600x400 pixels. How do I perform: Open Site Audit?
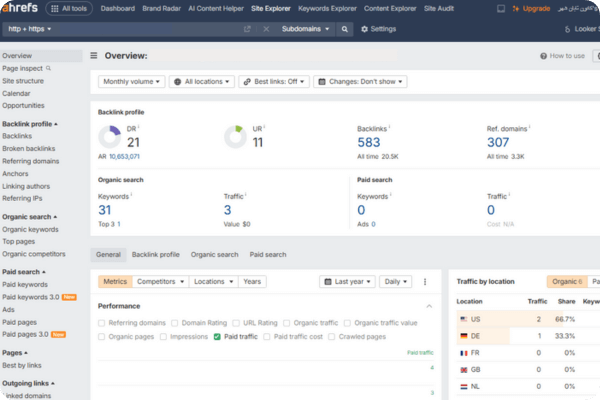439,8
